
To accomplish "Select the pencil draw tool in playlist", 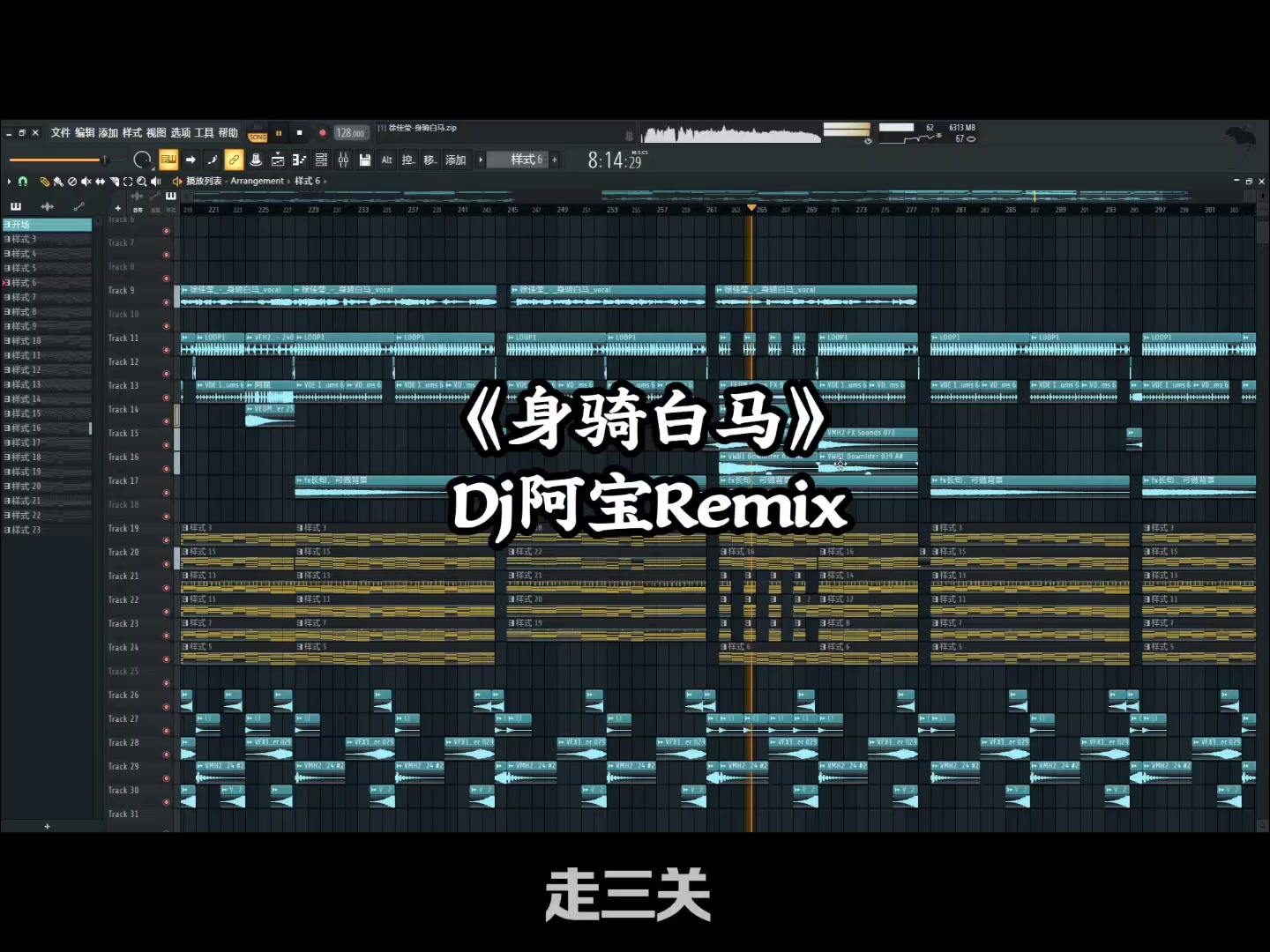I will (45, 182).
